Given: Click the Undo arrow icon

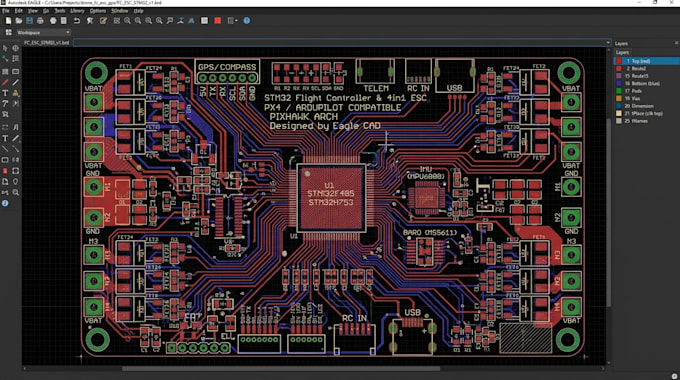Looking at the screenshot, I should point(77,20).
